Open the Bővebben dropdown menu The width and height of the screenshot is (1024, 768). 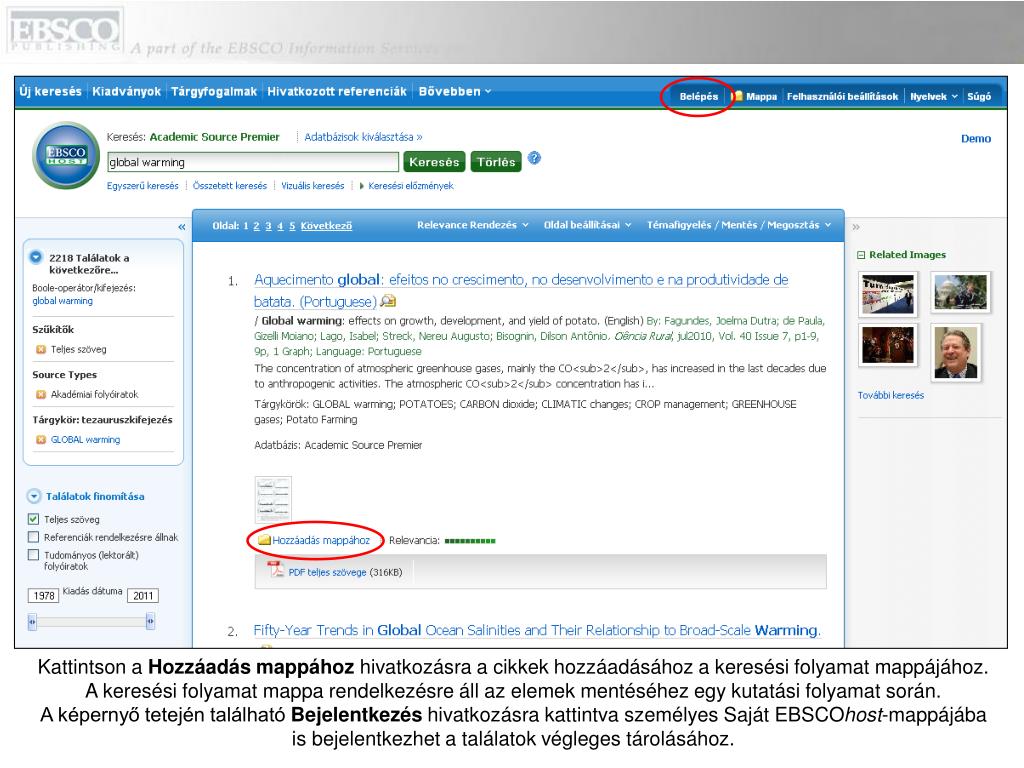[x=455, y=91]
